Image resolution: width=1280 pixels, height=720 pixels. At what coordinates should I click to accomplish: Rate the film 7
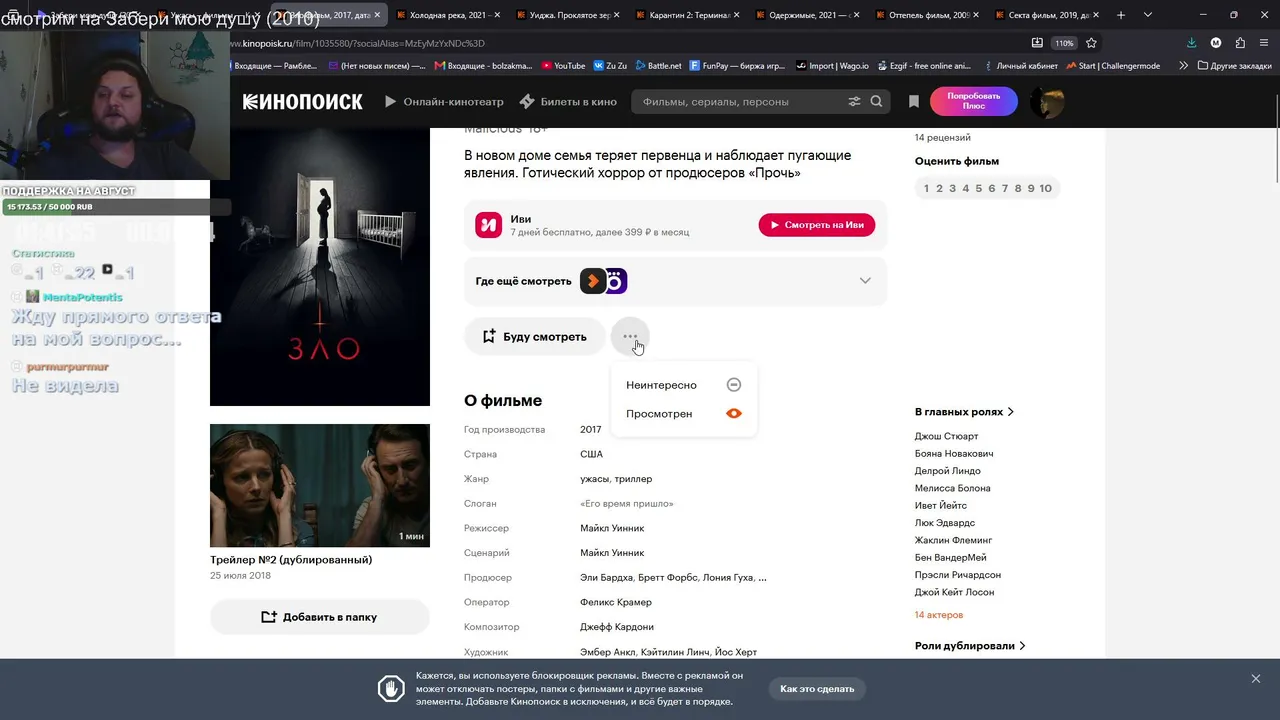click(1005, 188)
